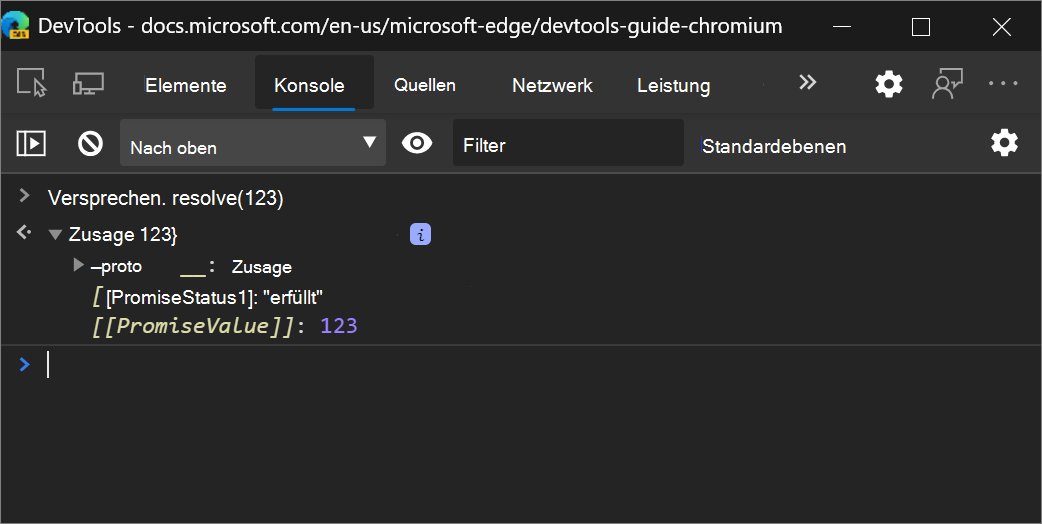The width and height of the screenshot is (1042, 524).
Task: Click the send feedback icon
Action: pyautogui.click(x=946, y=84)
